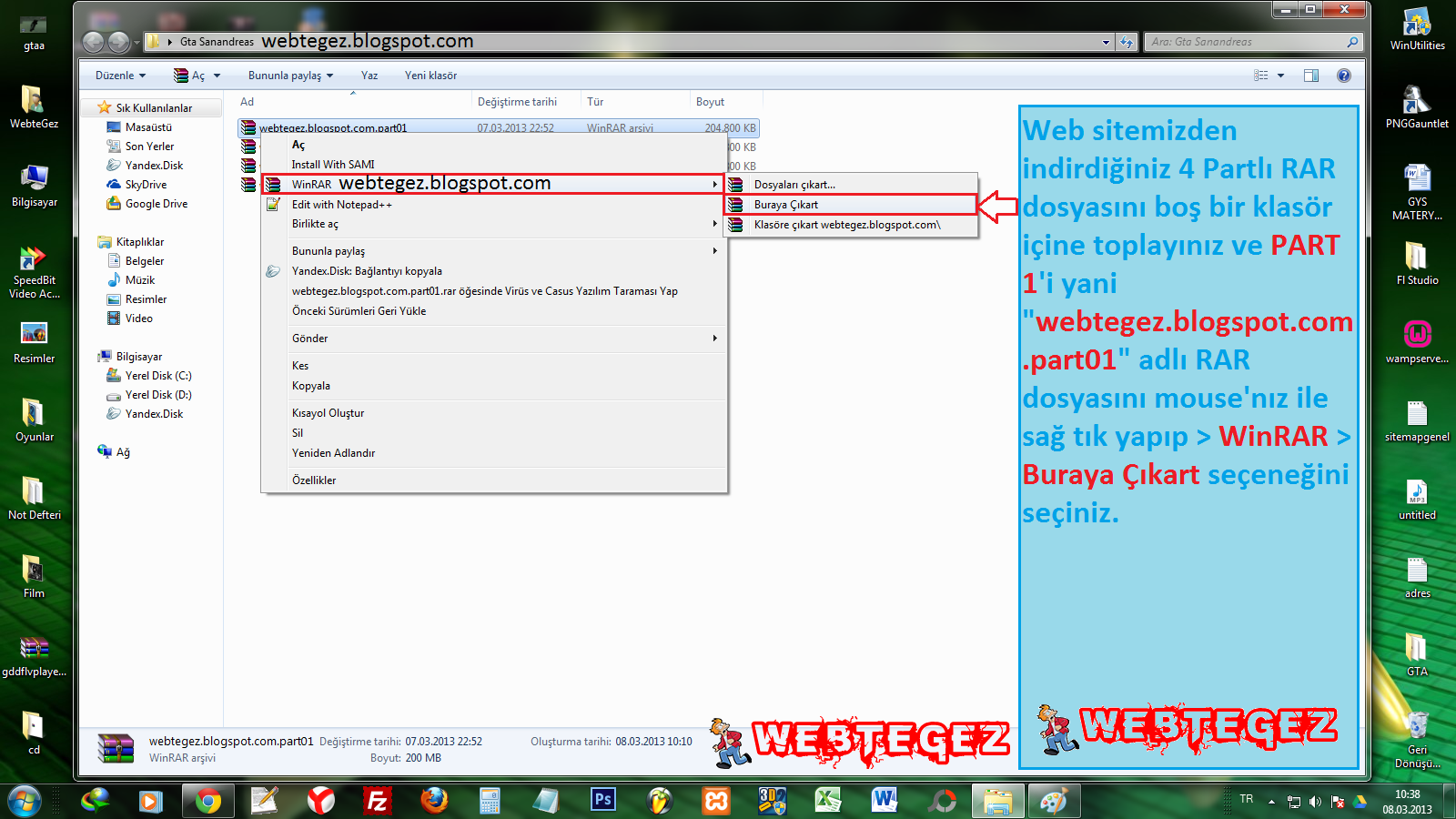Choose Klasöre çıkart webtegez.blogspot.com\ option
The width and height of the screenshot is (1456, 819).
pos(851,225)
